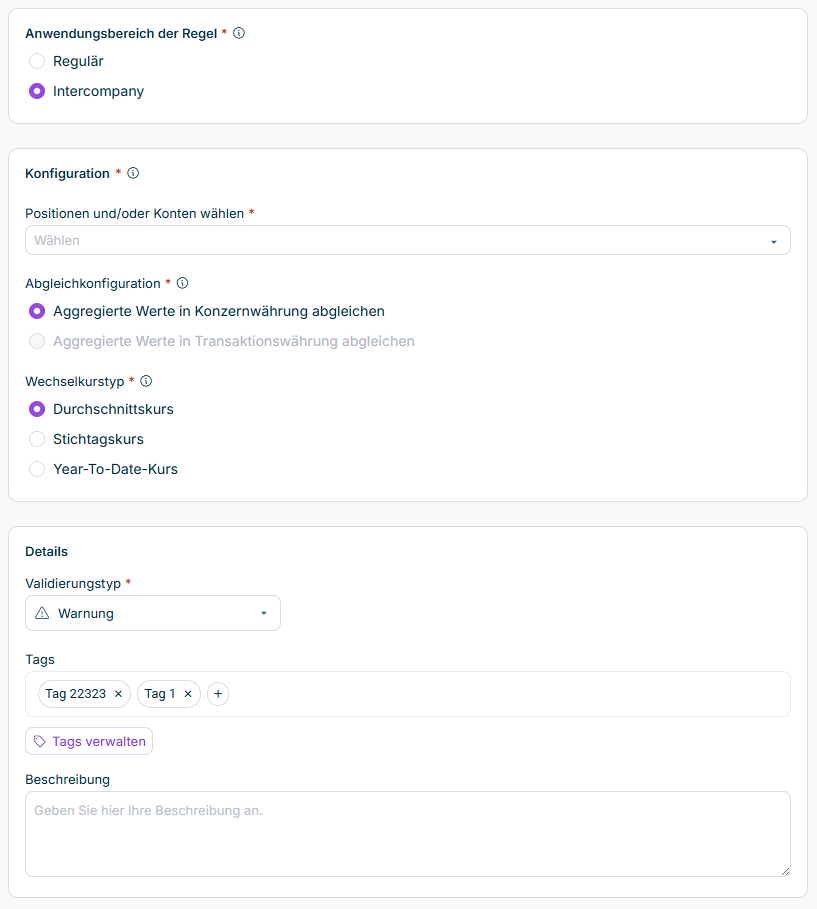The height and width of the screenshot is (909, 817).
Task: Expand the Validierungstyp Warnung dropdown
Action: click(x=153, y=613)
